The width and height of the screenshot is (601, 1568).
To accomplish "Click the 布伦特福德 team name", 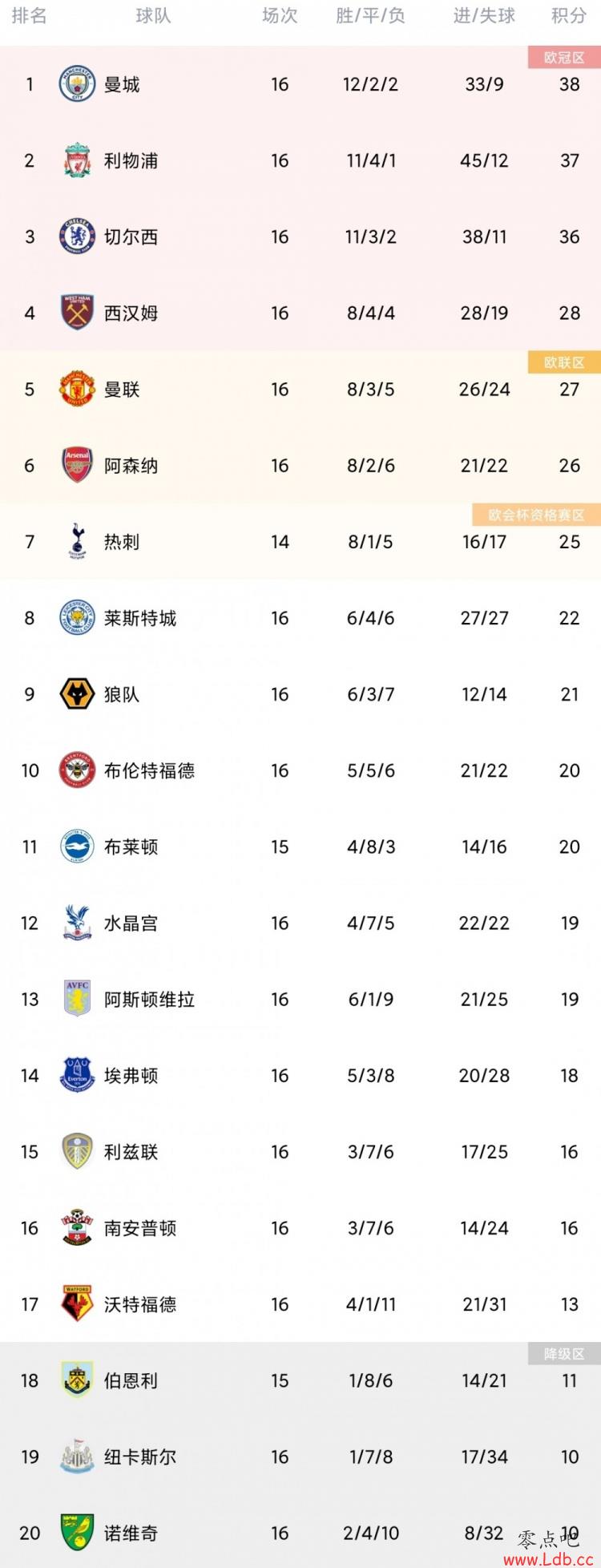I will 149,770.
